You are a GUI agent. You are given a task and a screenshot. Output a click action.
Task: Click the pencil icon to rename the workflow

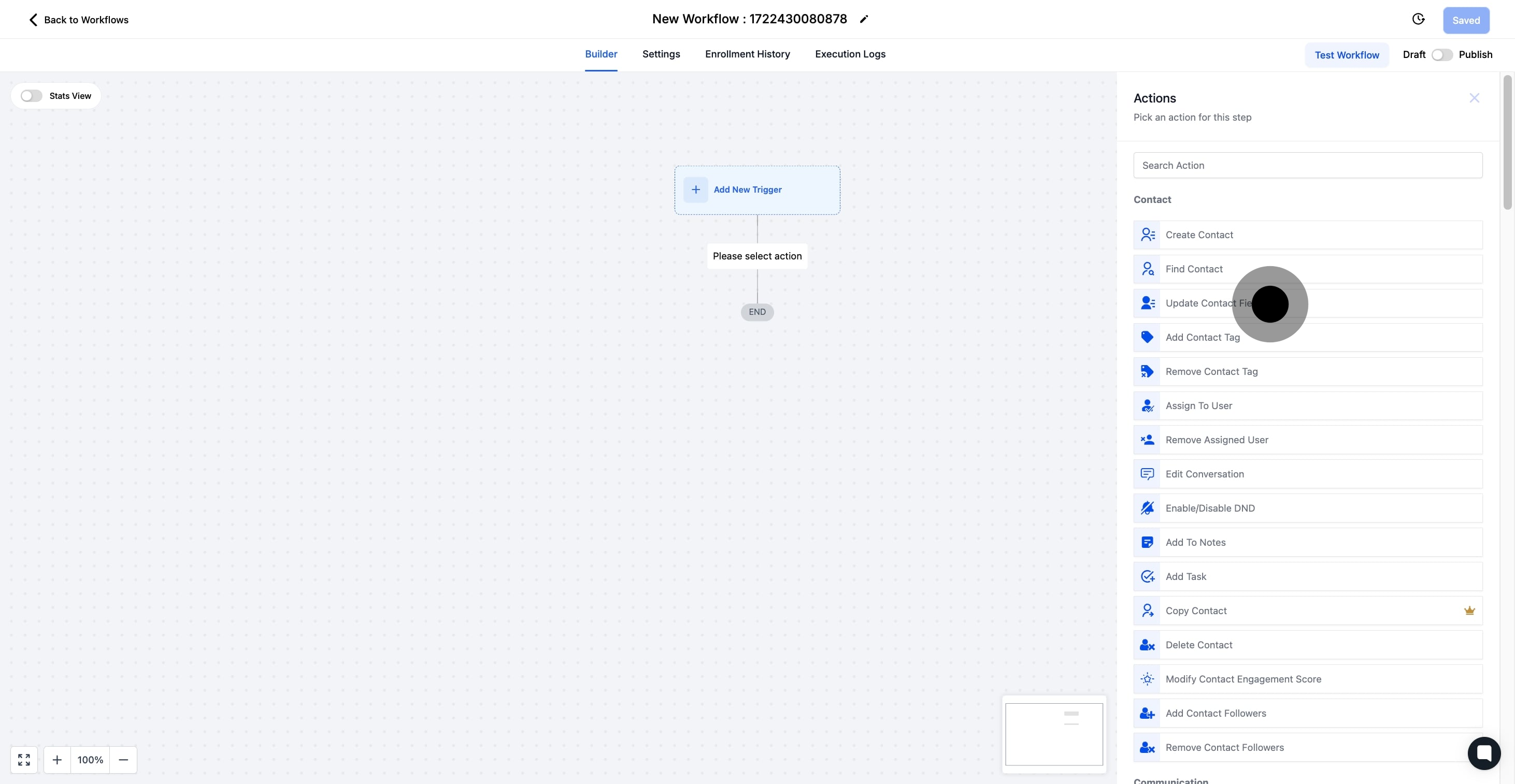pyautogui.click(x=864, y=19)
